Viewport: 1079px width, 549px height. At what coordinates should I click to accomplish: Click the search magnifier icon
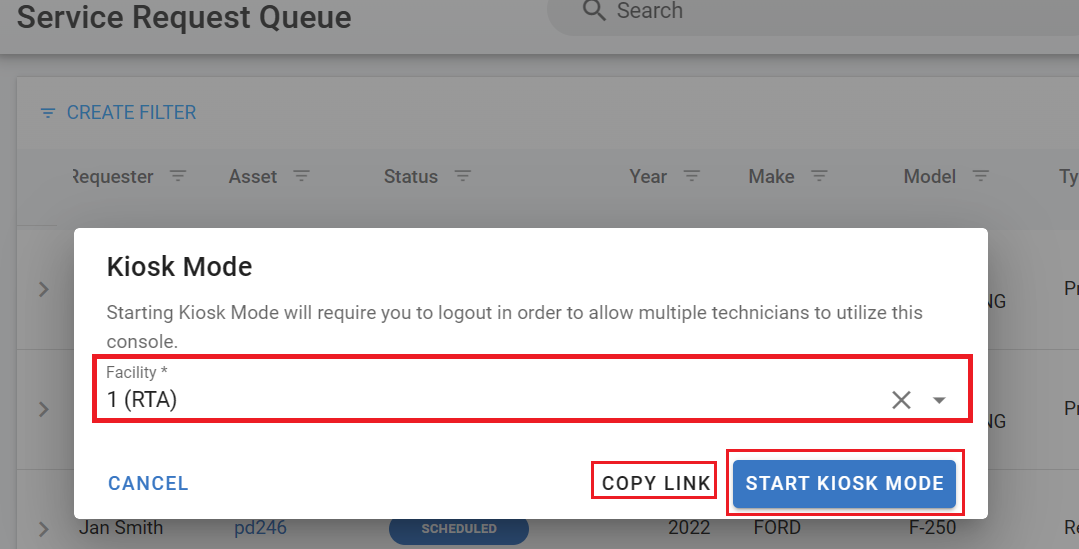pos(594,11)
